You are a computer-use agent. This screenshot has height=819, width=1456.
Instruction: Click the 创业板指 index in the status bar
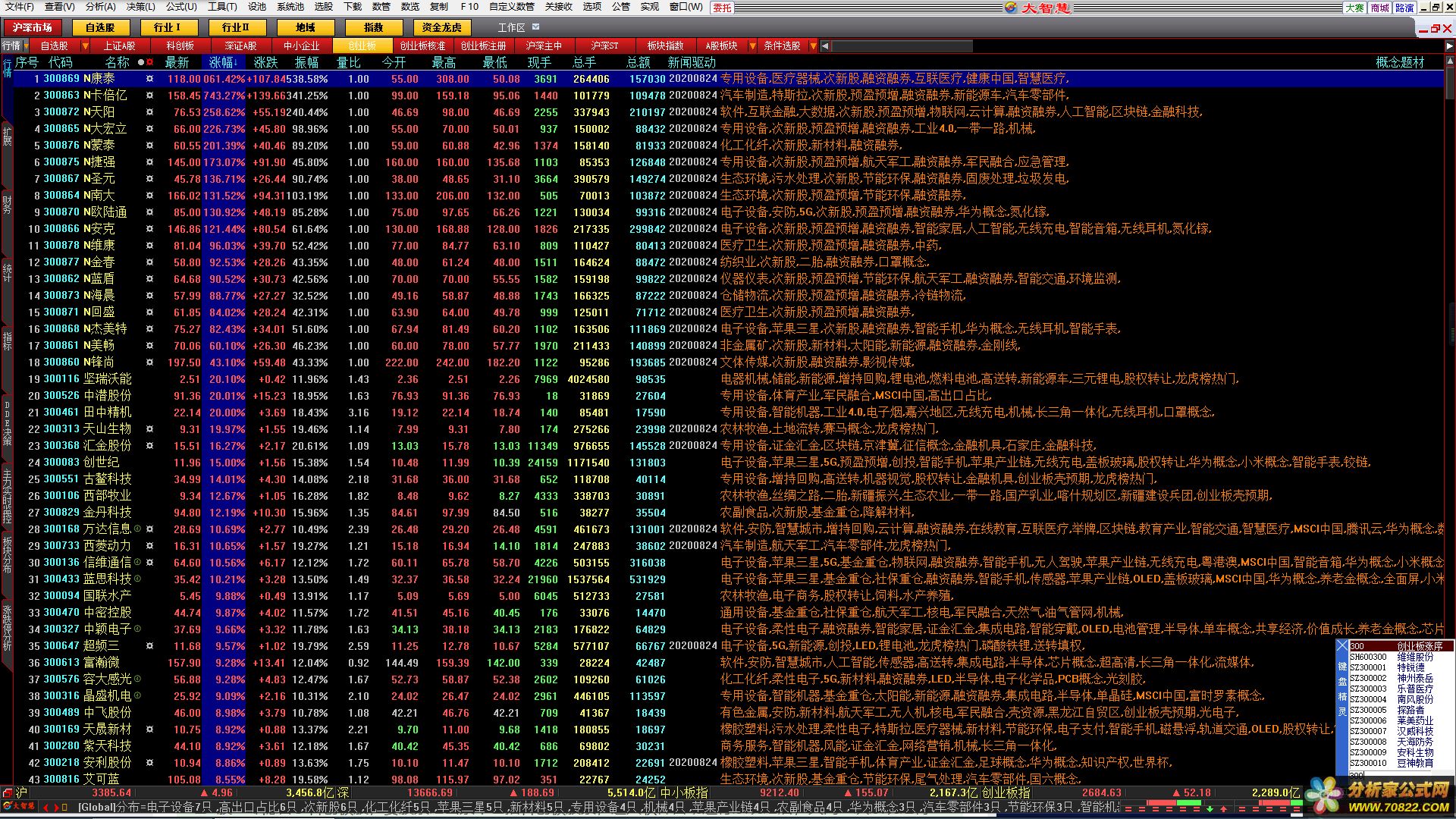pos(1006,792)
